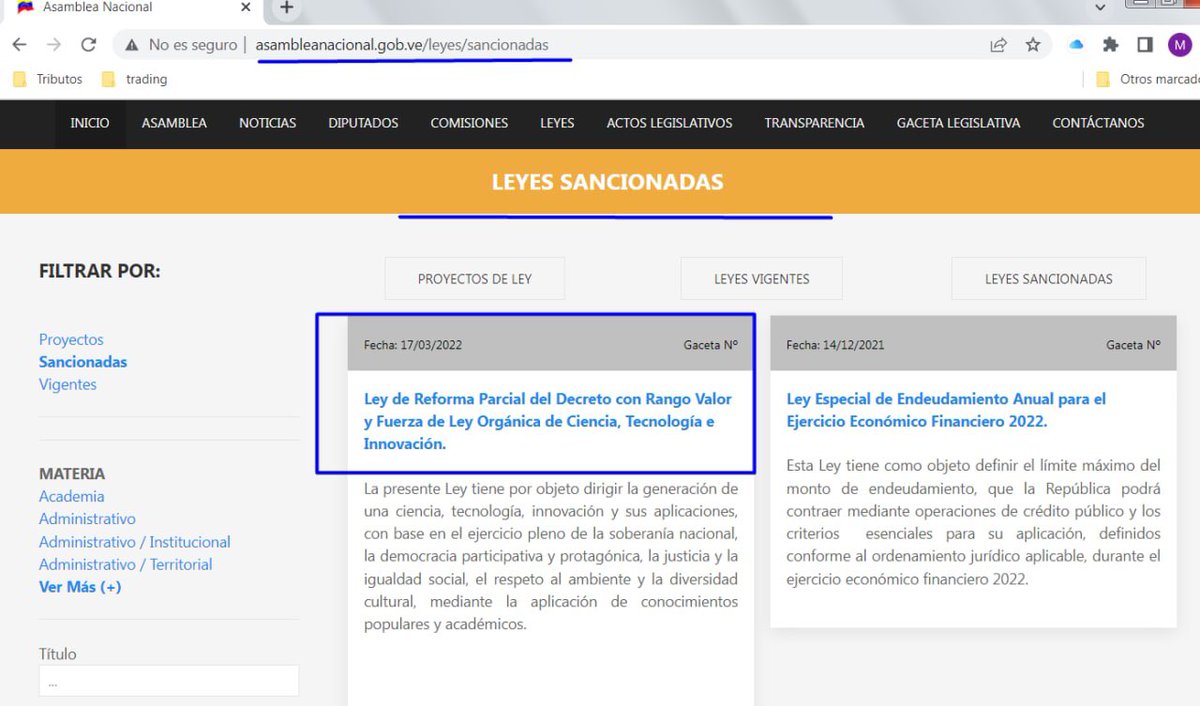
Task: Open the CONTÁCTANOS menu item
Action: pyautogui.click(x=1098, y=123)
